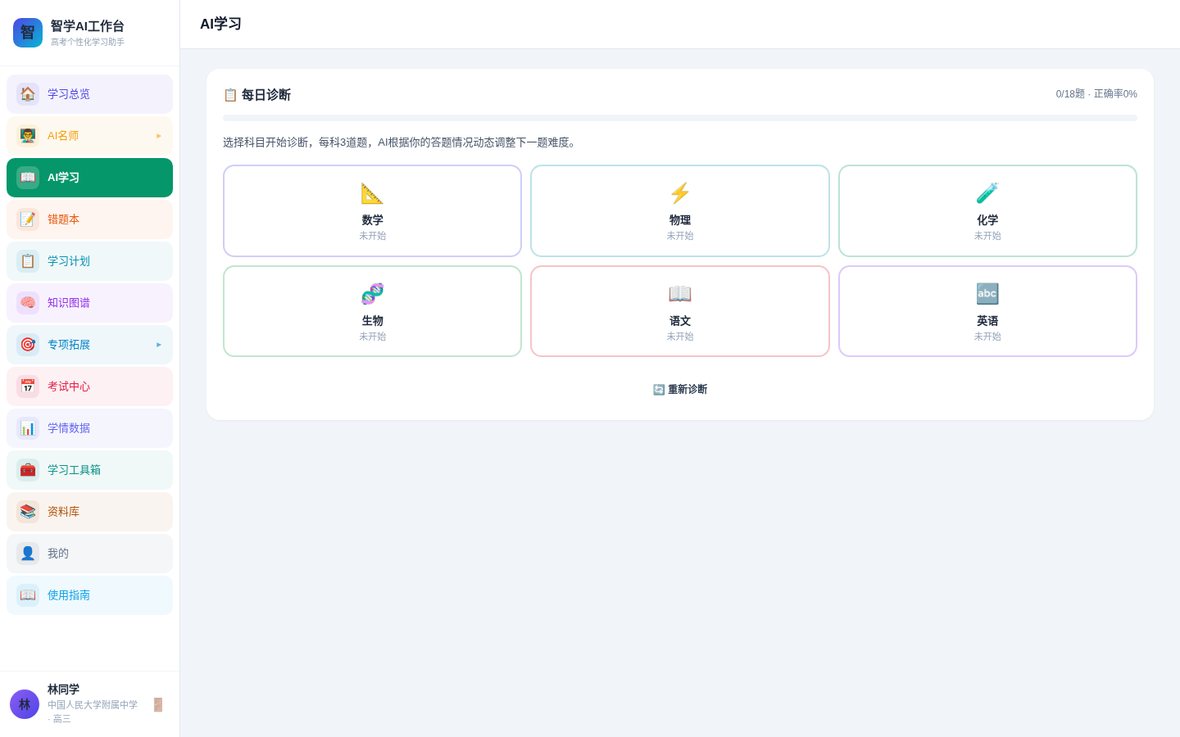
Task: Click the stacked books icon beside 资料库
Action: pos(28,512)
